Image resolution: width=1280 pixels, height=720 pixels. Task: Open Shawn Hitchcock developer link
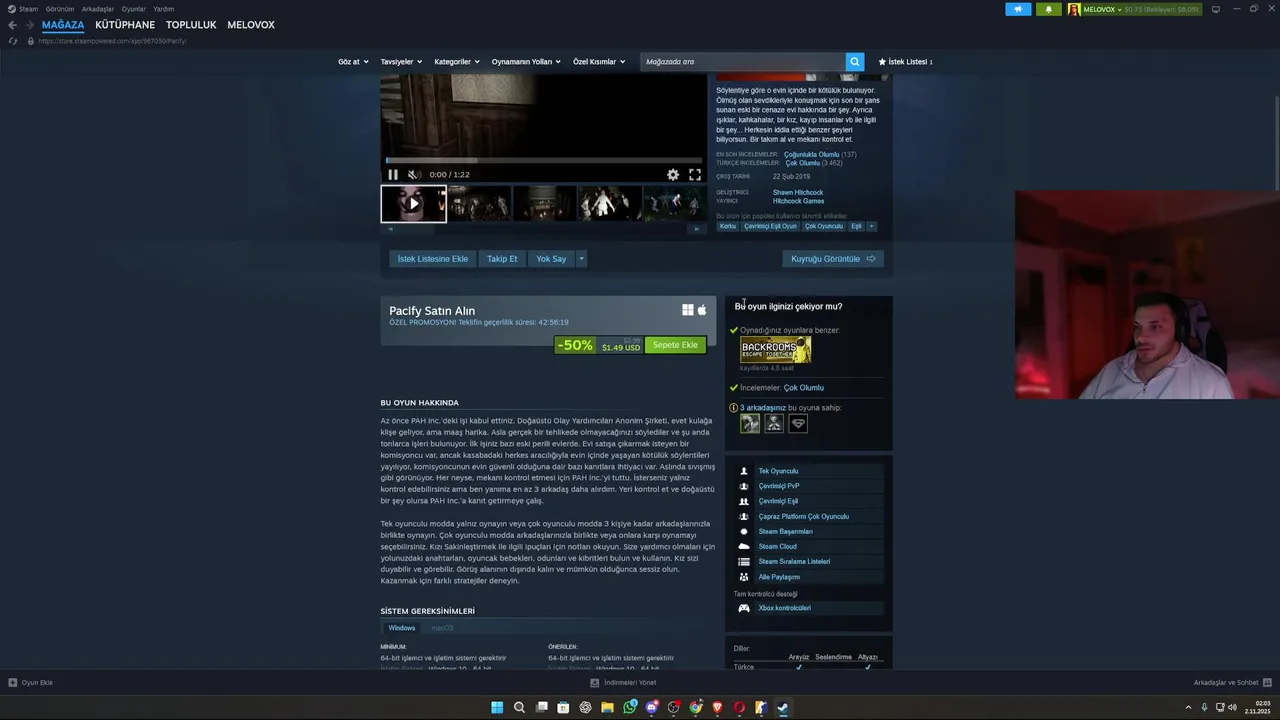(798, 192)
